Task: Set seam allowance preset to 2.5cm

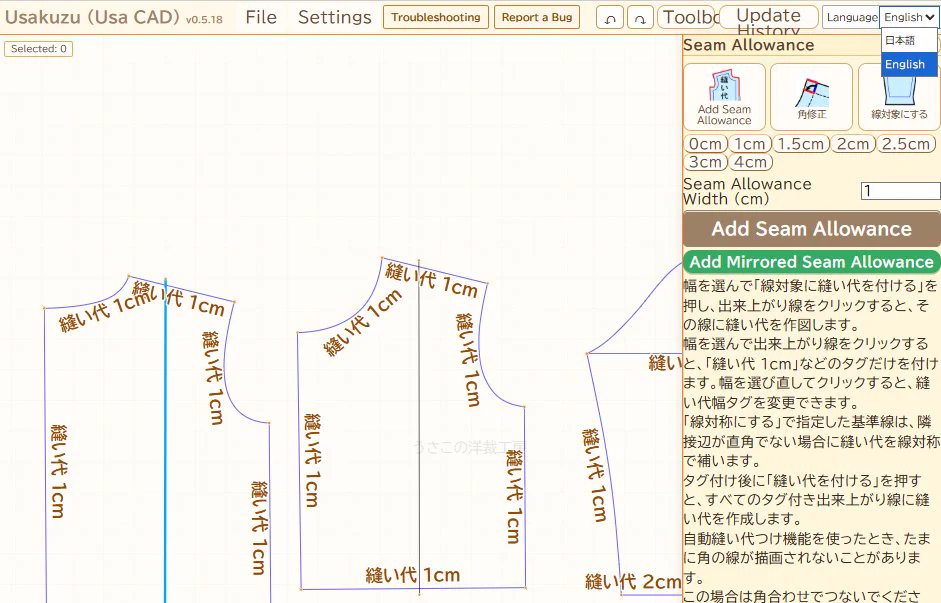Action: [906, 144]
